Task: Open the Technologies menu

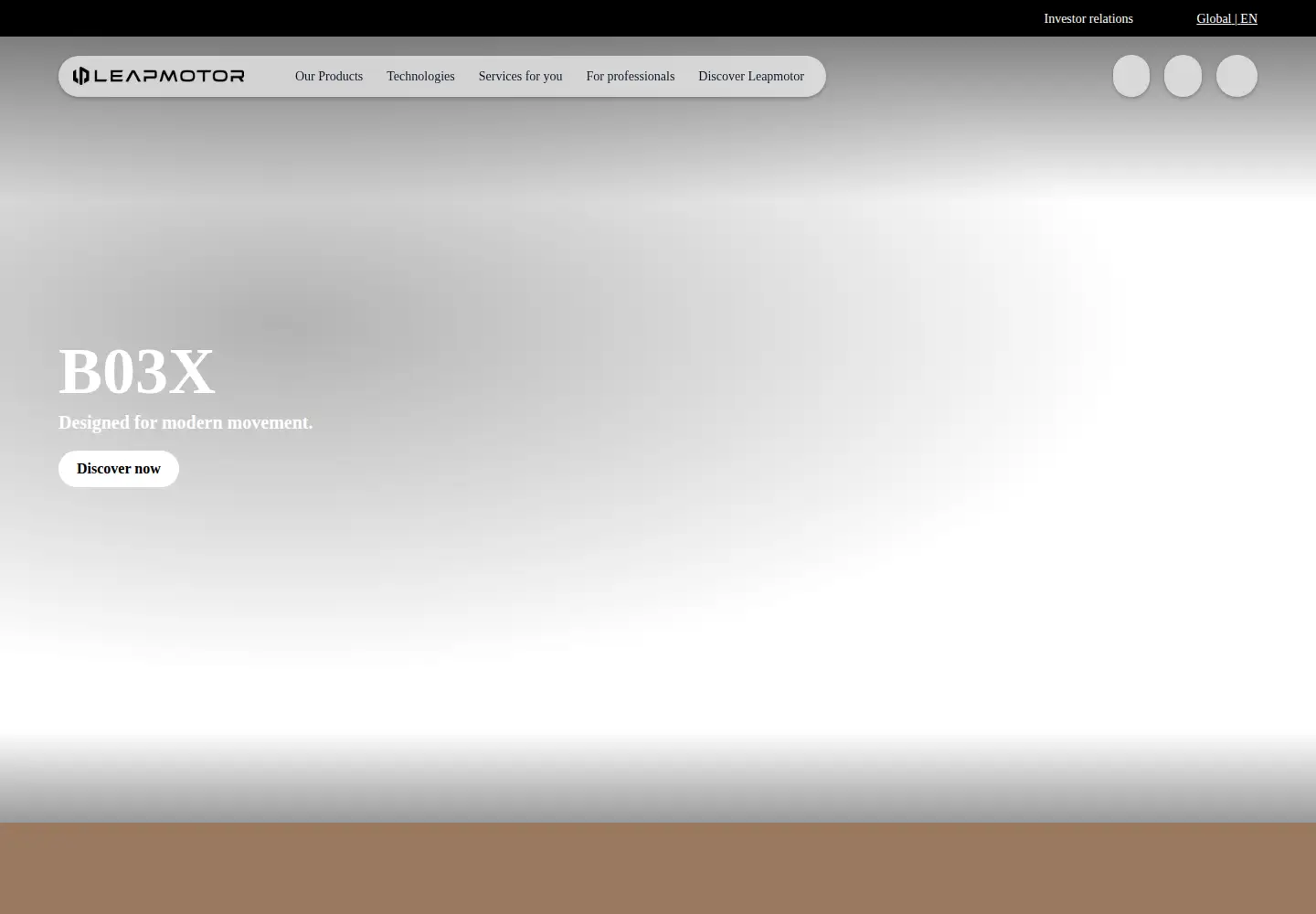Action: [420, 76]
